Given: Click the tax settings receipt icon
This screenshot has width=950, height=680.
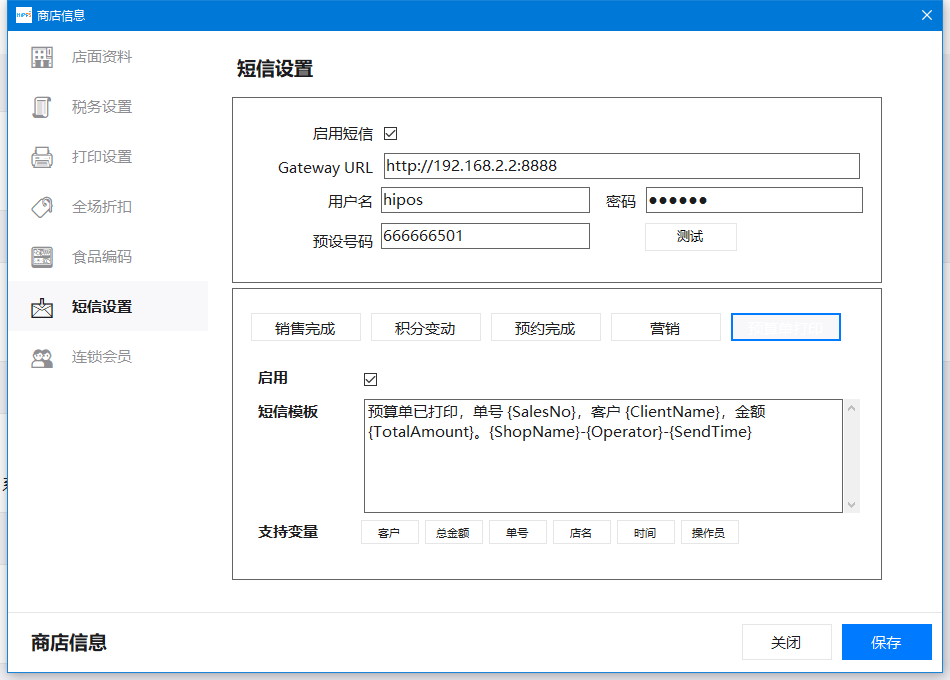Looking at the screenshot, I should (42, 107).
